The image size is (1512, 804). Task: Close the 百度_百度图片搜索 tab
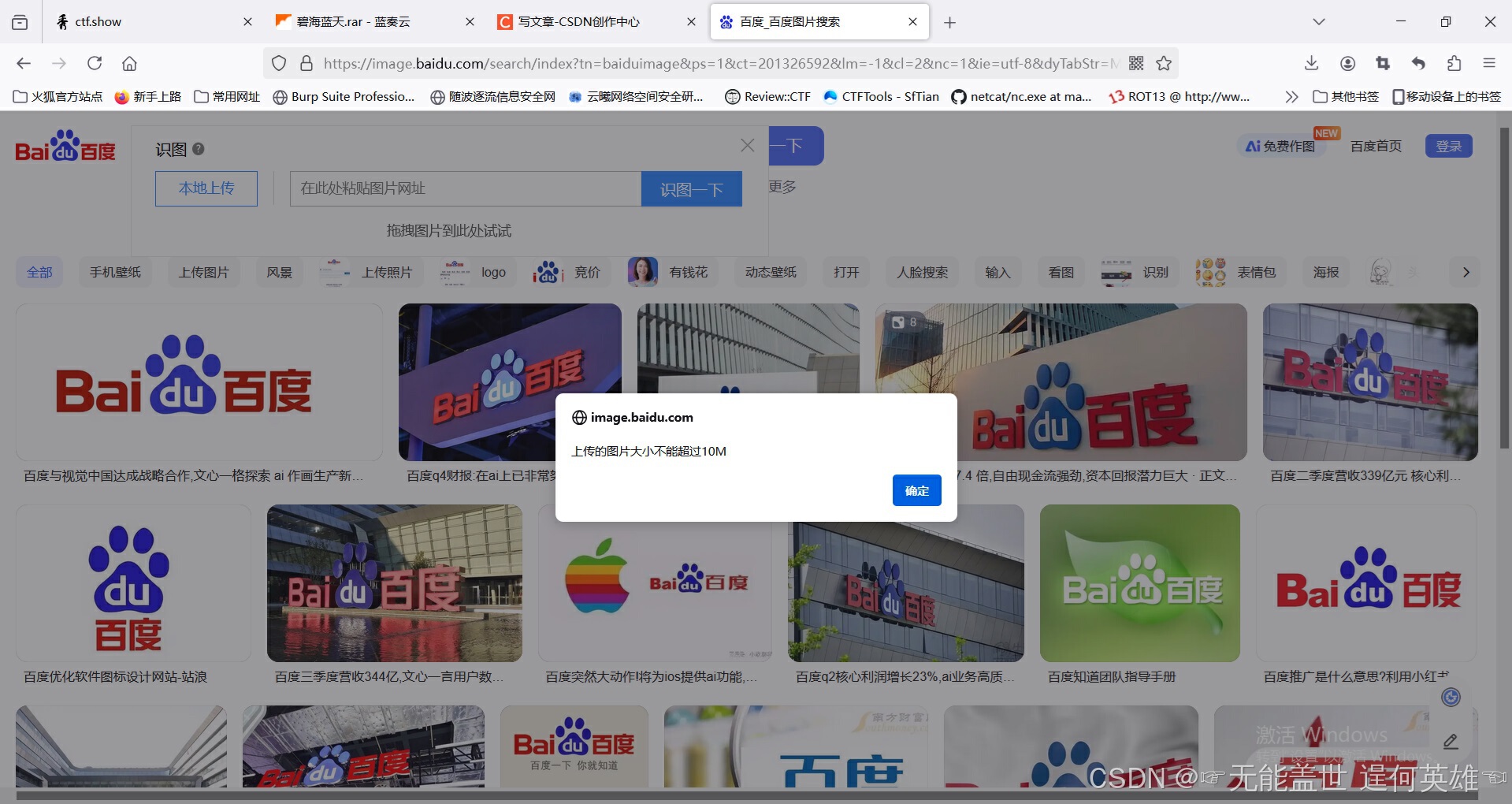coord(912,22)
